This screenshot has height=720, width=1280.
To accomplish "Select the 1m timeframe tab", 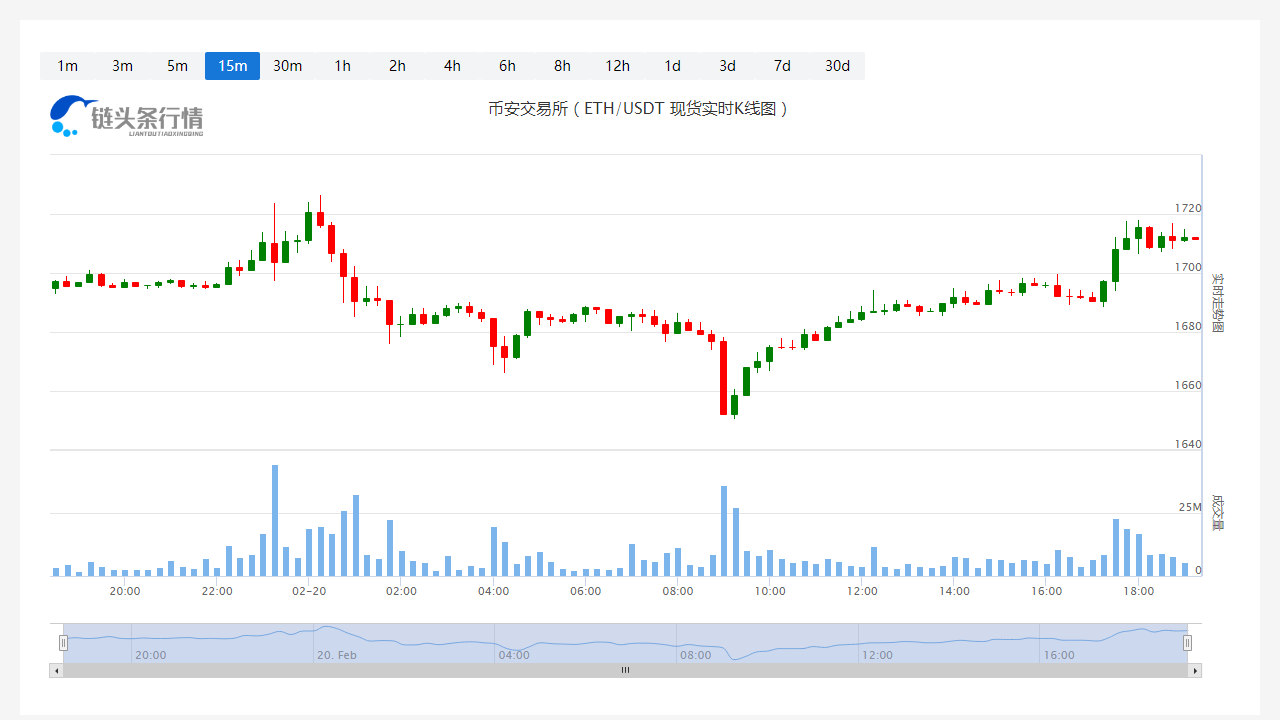I will 67,66.
